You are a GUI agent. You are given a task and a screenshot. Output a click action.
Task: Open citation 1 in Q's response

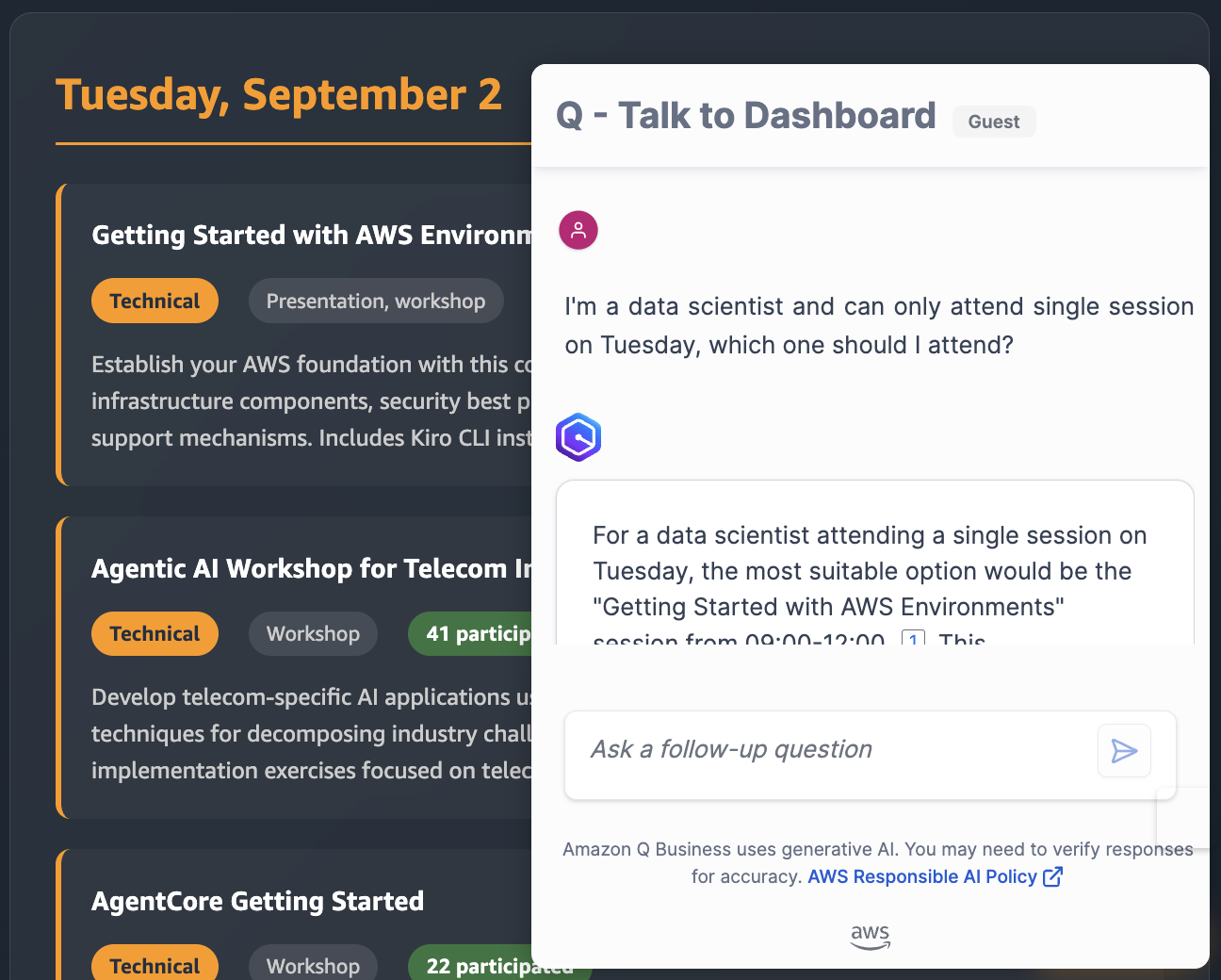[x=912, y=640]
